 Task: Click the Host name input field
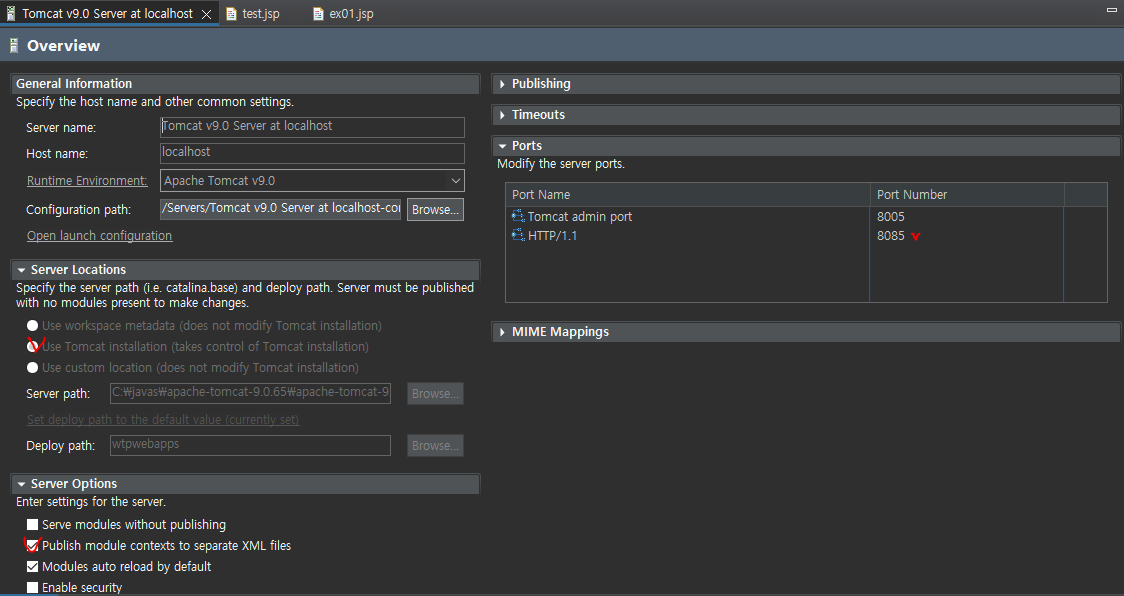[312, 153]
